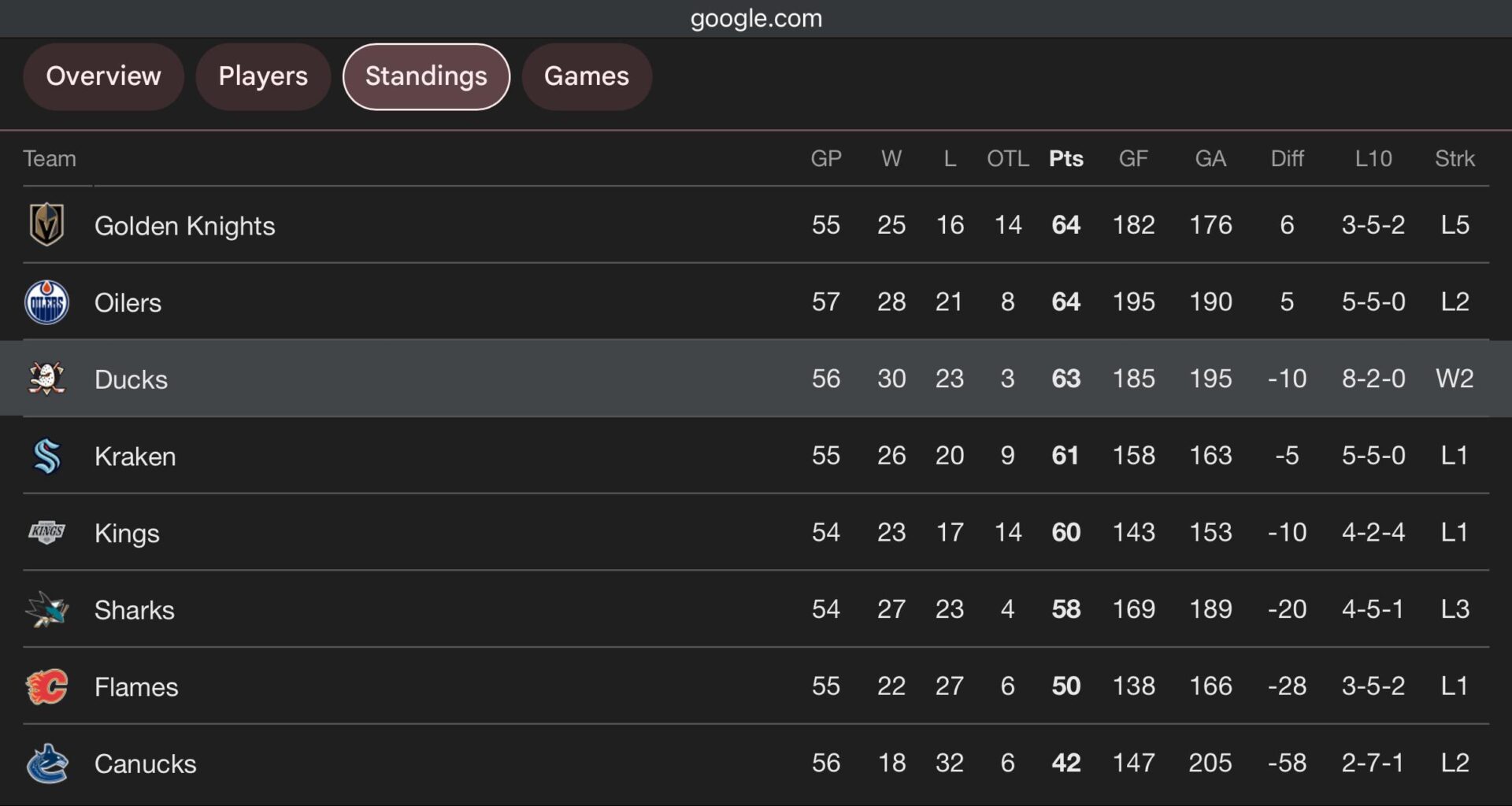Click the Kings team logo
Viewport: 1512px width, 806px height.
tap(46, 533)
